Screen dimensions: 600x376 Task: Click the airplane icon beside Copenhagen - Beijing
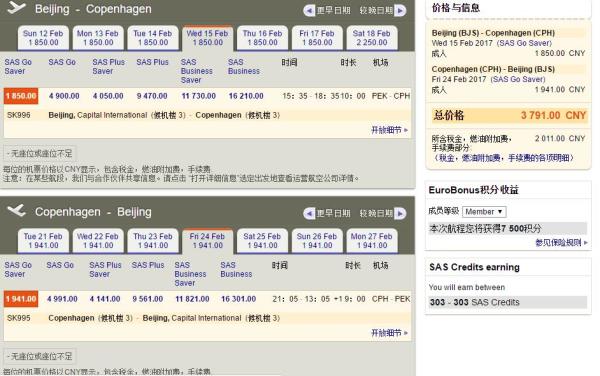17,210
